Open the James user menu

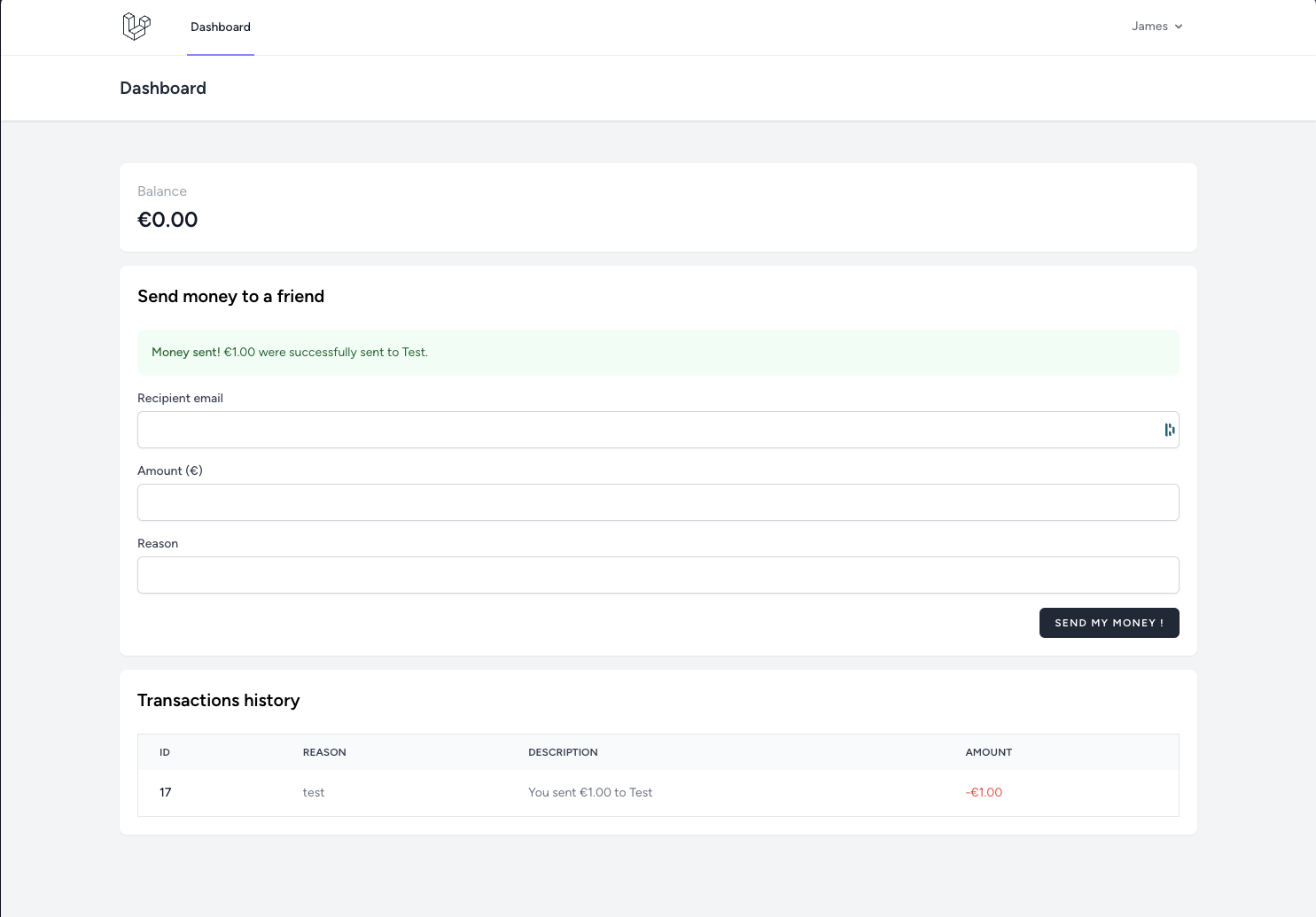[1156, 27]
